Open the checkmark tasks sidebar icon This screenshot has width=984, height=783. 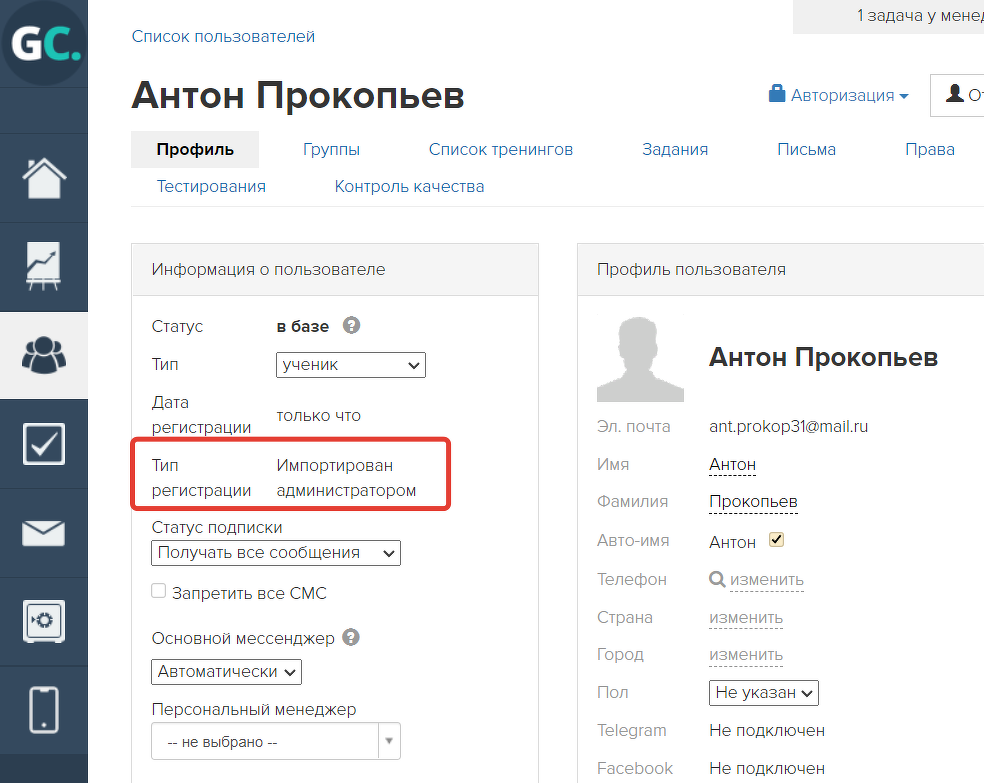tap(44, 444)
